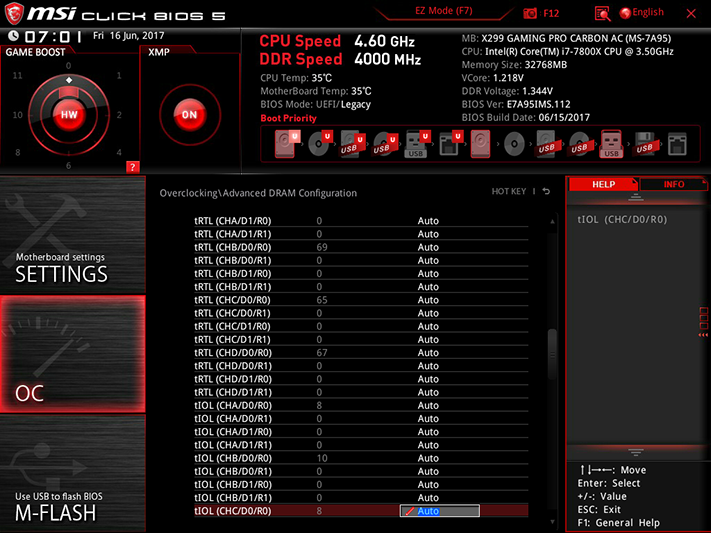Select the tRTL (CHB/D0/R1) row
Viewport: 711px width, 533px height.
coord(361,260)
